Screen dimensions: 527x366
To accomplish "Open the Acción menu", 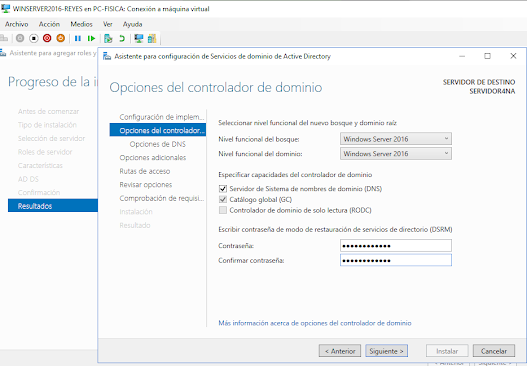I will [x=49, y=24].
